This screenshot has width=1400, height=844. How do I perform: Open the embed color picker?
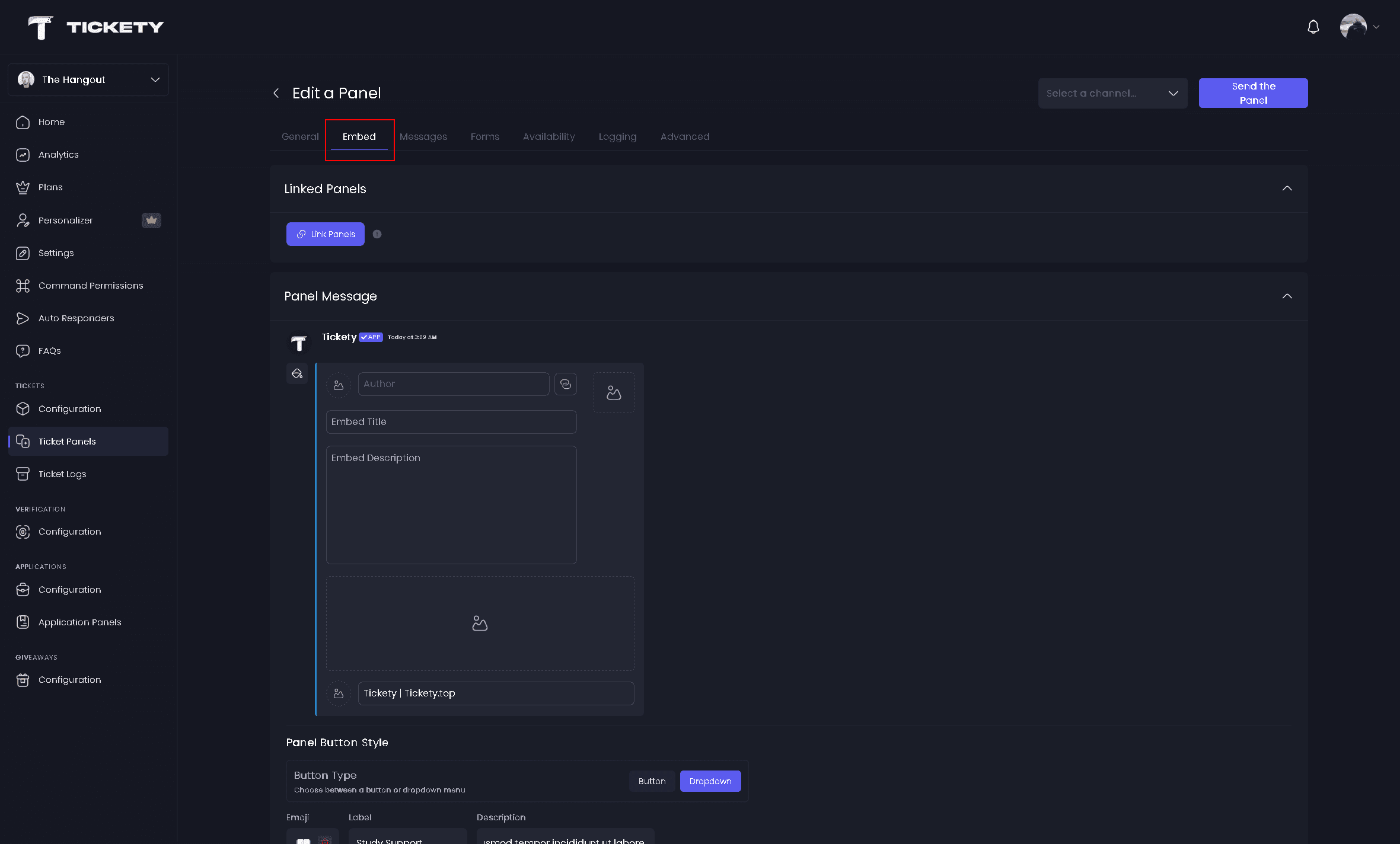[297, 373]
